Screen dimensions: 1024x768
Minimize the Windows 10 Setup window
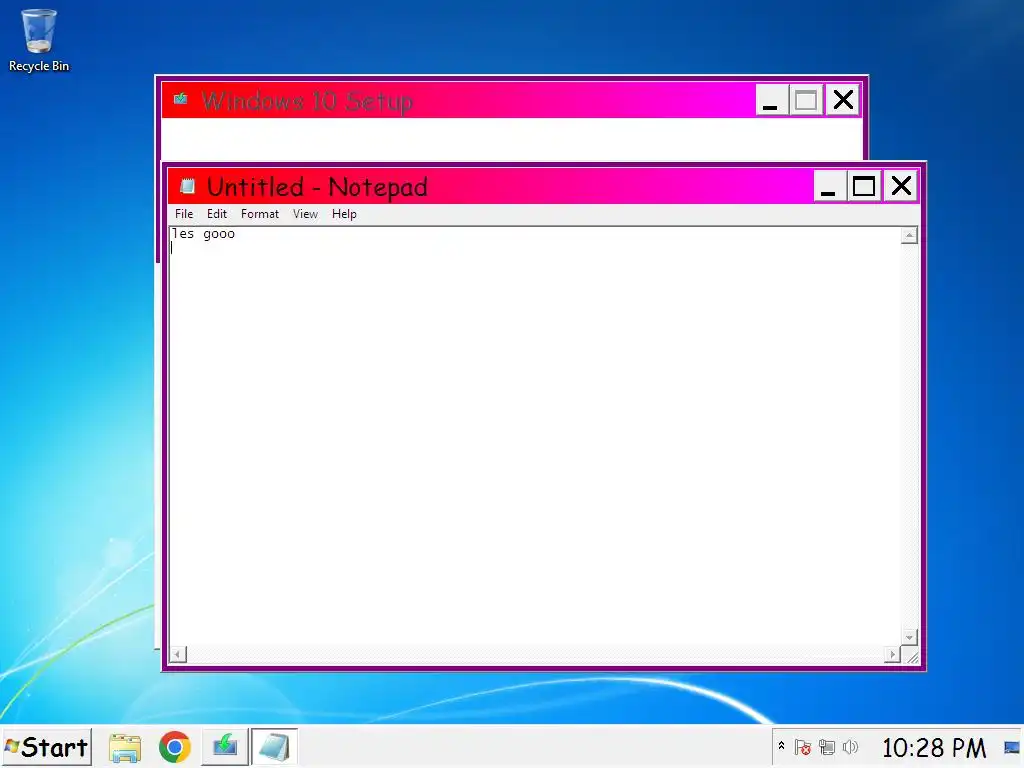pyautogui.click(x=771, y=101)
